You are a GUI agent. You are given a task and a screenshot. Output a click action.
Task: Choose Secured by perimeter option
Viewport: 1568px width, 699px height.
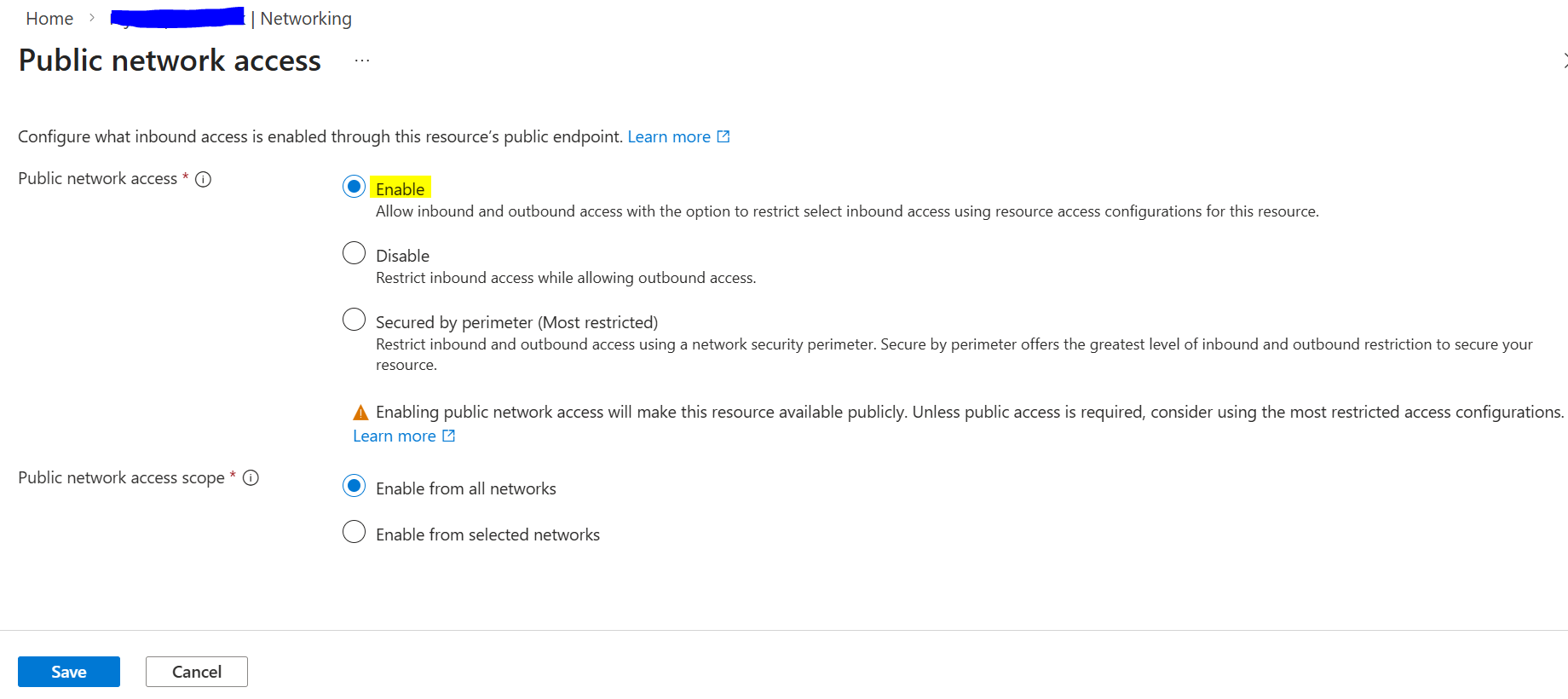(354, 320)
